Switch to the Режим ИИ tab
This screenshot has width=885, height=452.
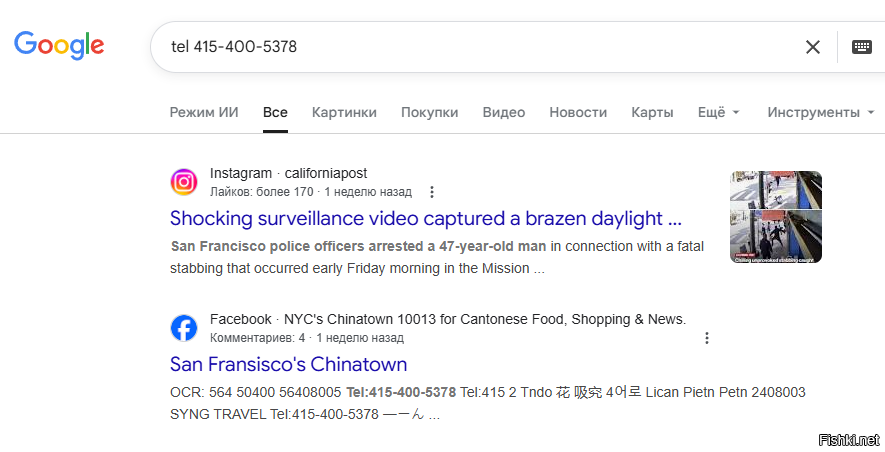coord(204,112)
